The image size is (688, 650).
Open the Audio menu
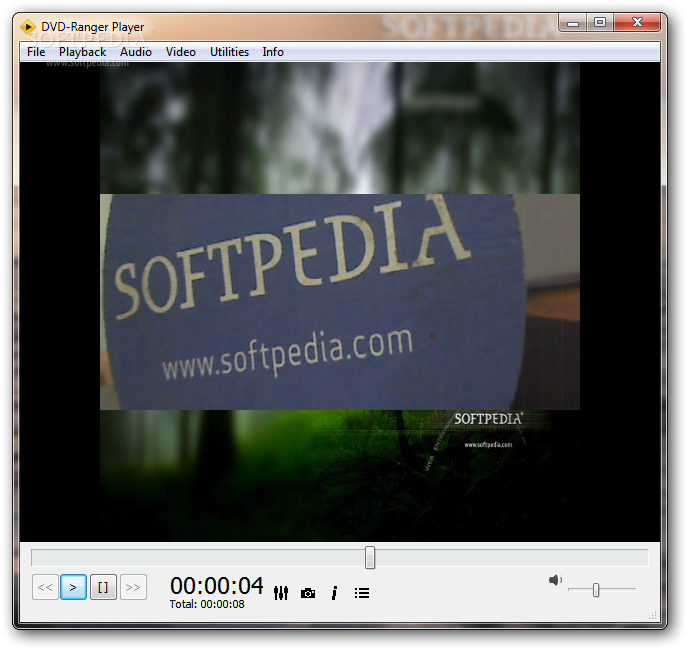click(136, 52)
